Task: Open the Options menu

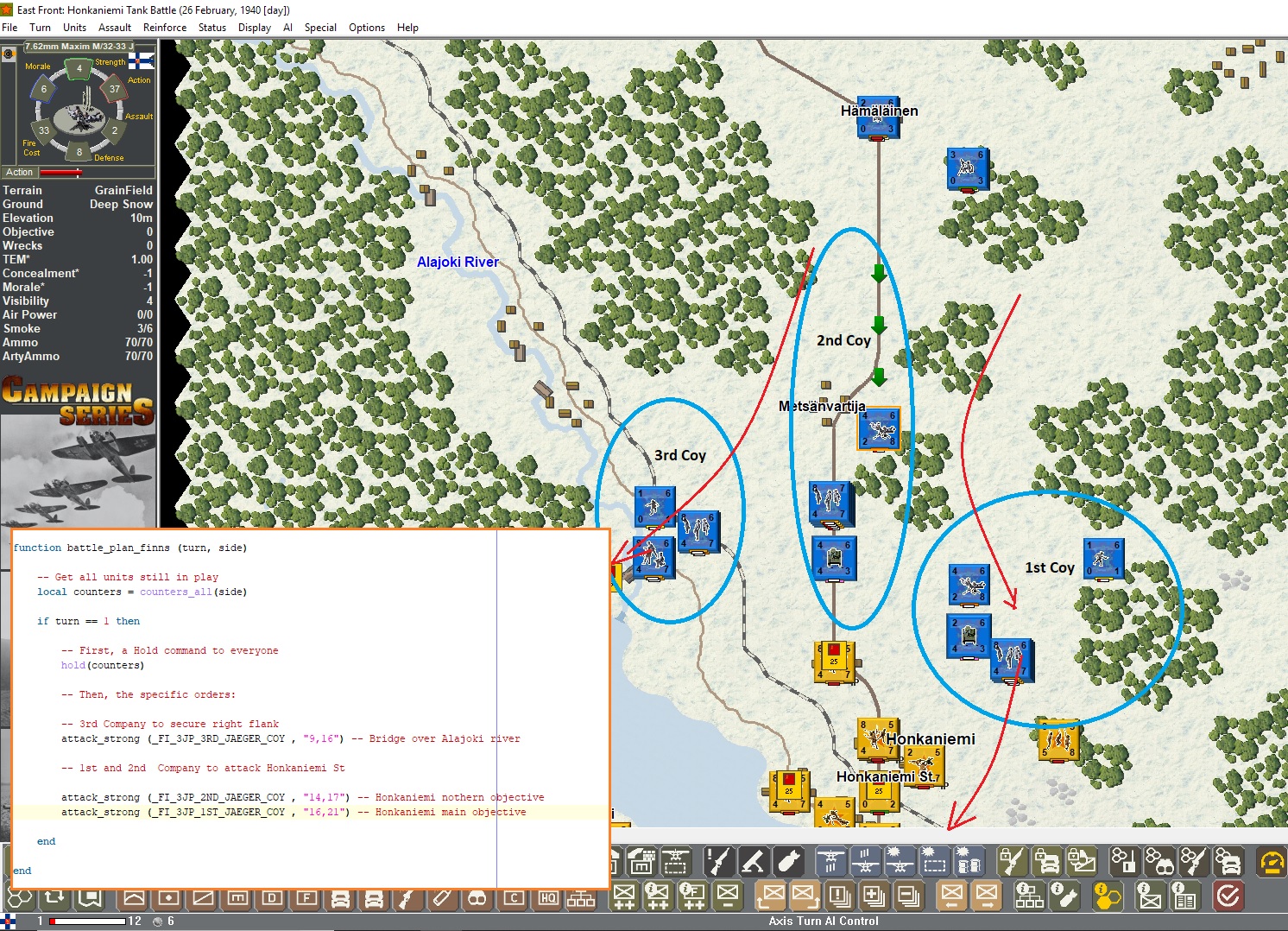Action: (366, 27)
